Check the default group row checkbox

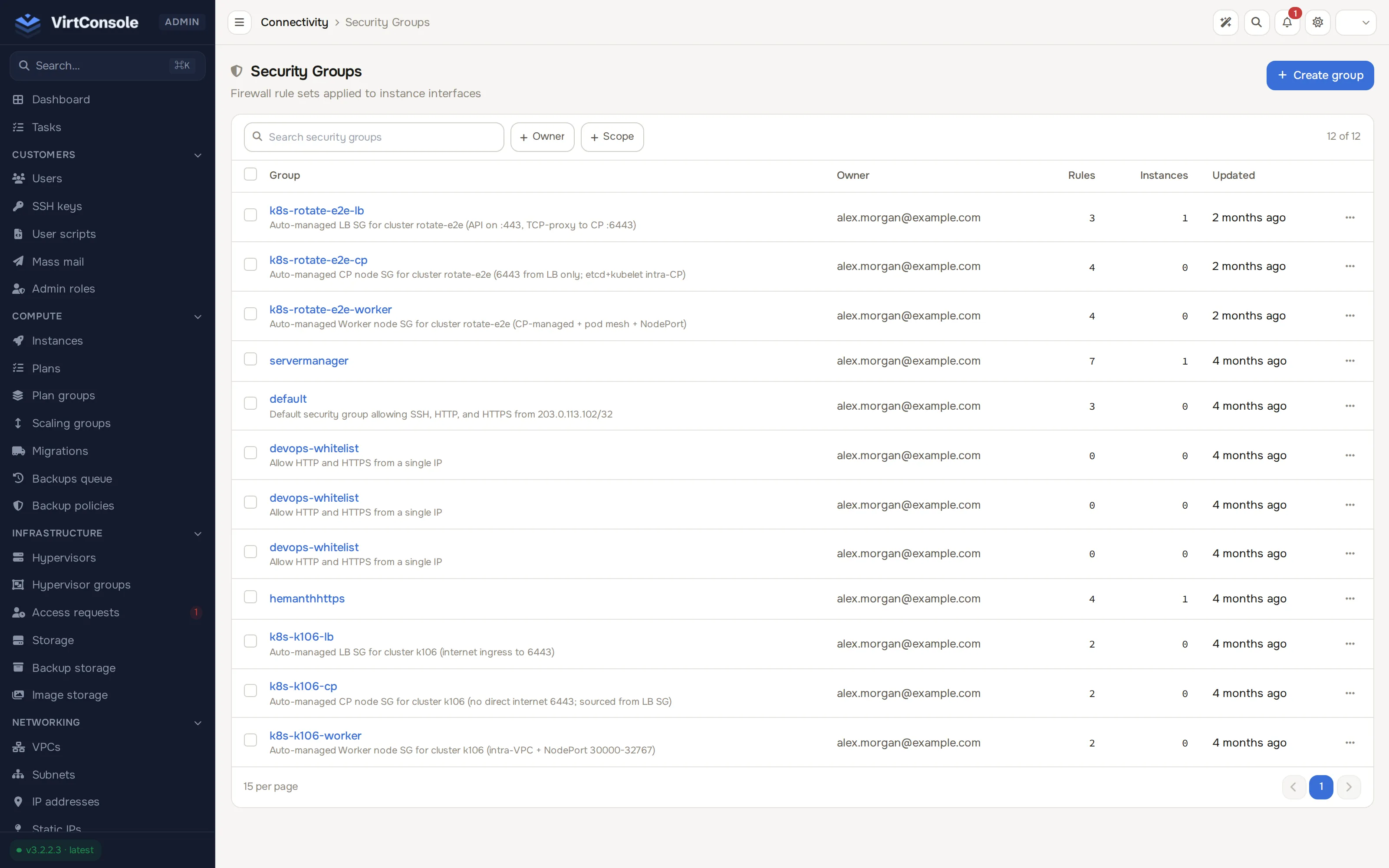point(250,403)
